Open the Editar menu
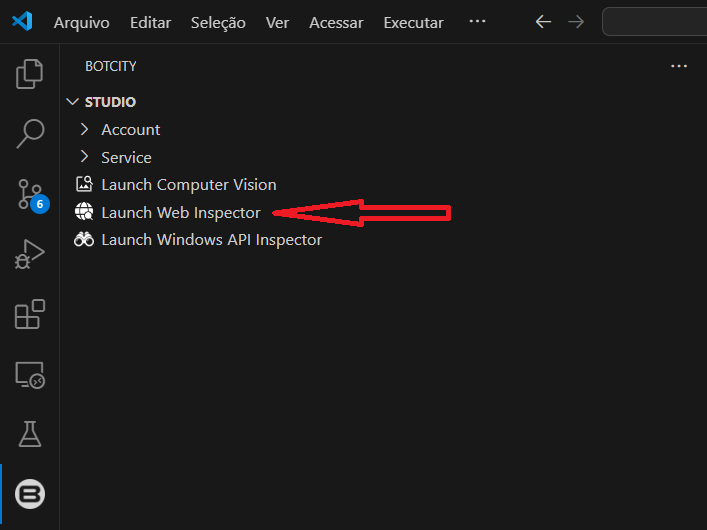 pyautogui.click(x=150, y=22)
